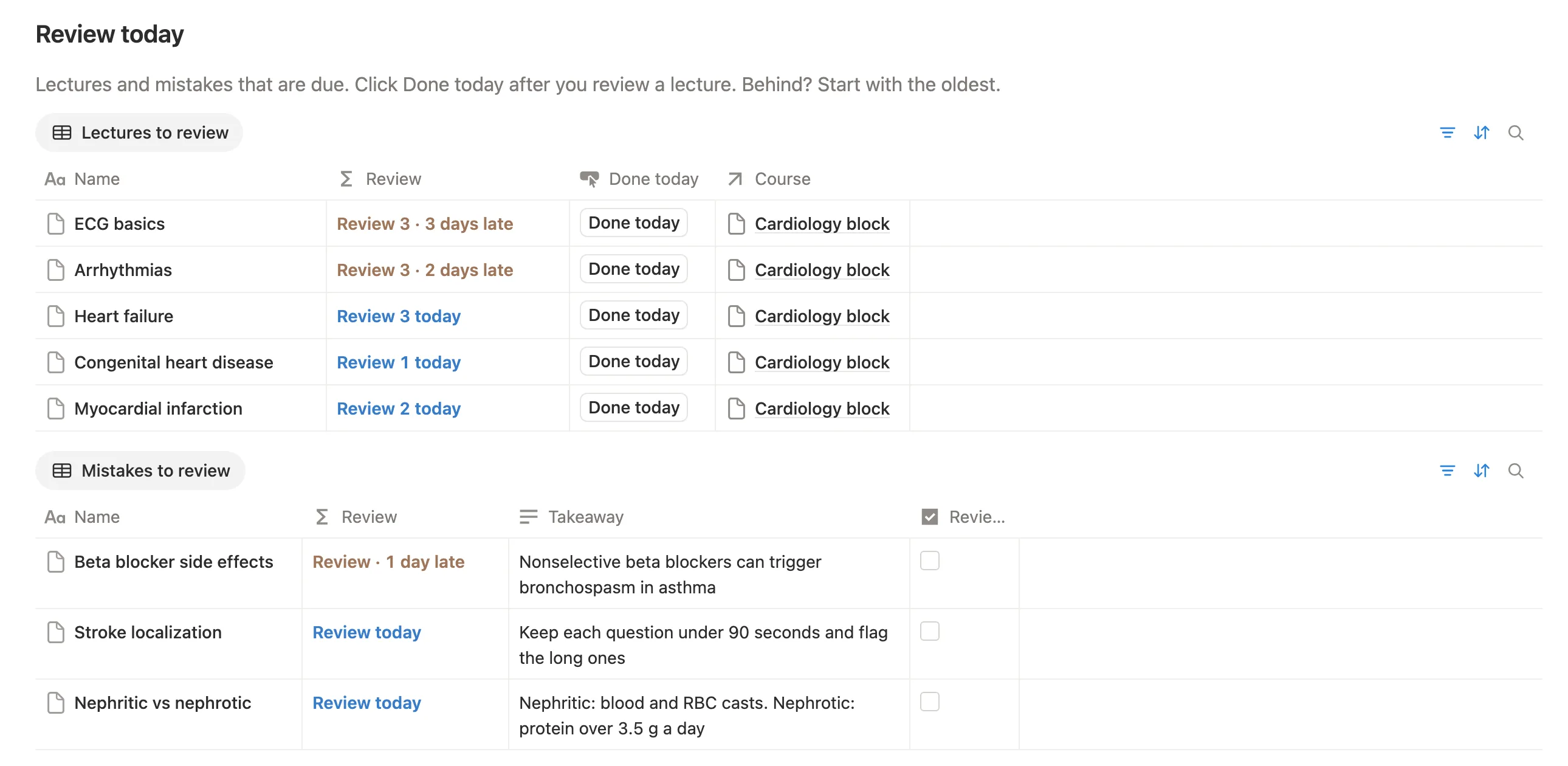Click page icon beside Nephritic vs nephrotic
Screen dimensions: 1568x766
pyautogui.click(x=56, y=703)
